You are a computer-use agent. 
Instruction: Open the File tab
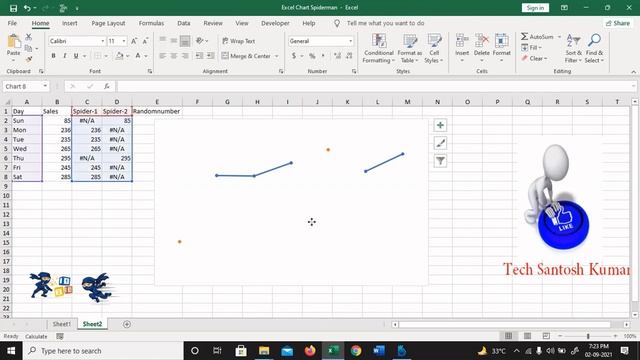12,23
